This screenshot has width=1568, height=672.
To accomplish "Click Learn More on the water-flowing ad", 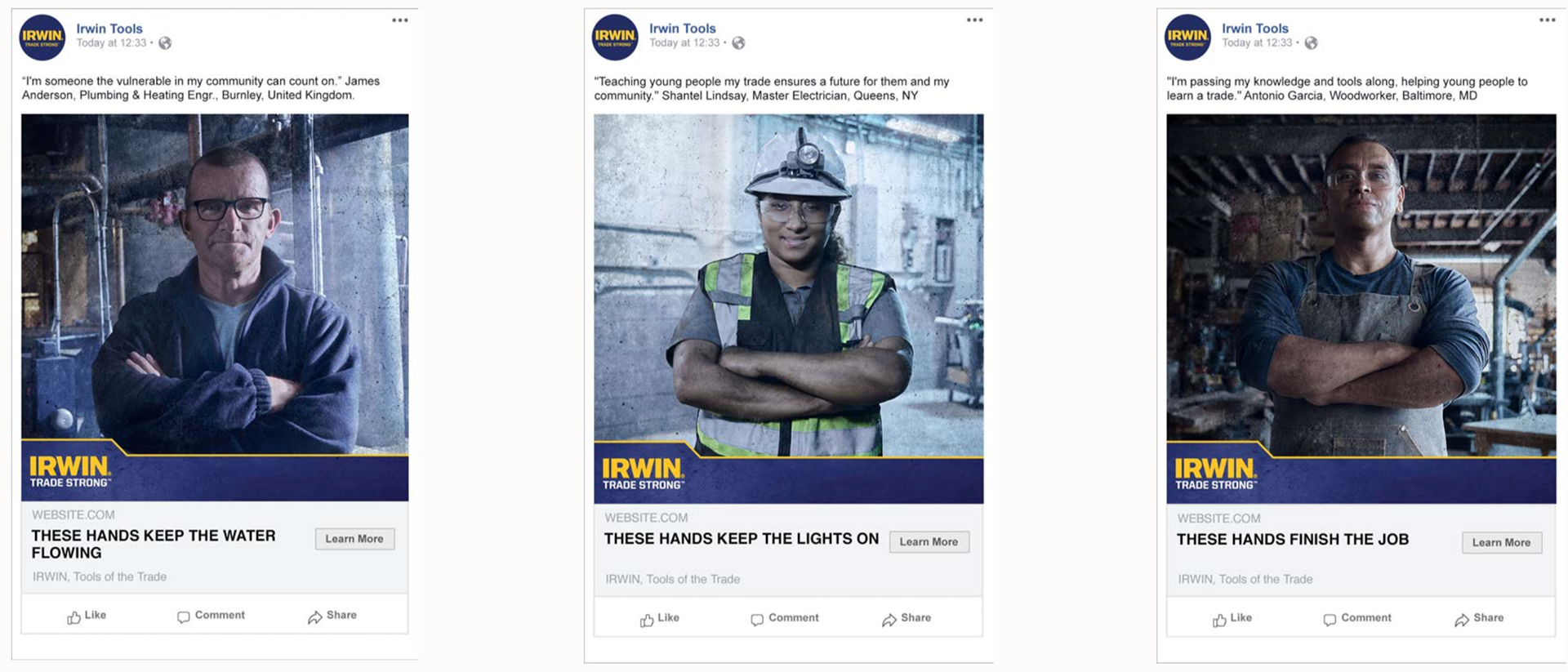I will [x=354, y=539].
